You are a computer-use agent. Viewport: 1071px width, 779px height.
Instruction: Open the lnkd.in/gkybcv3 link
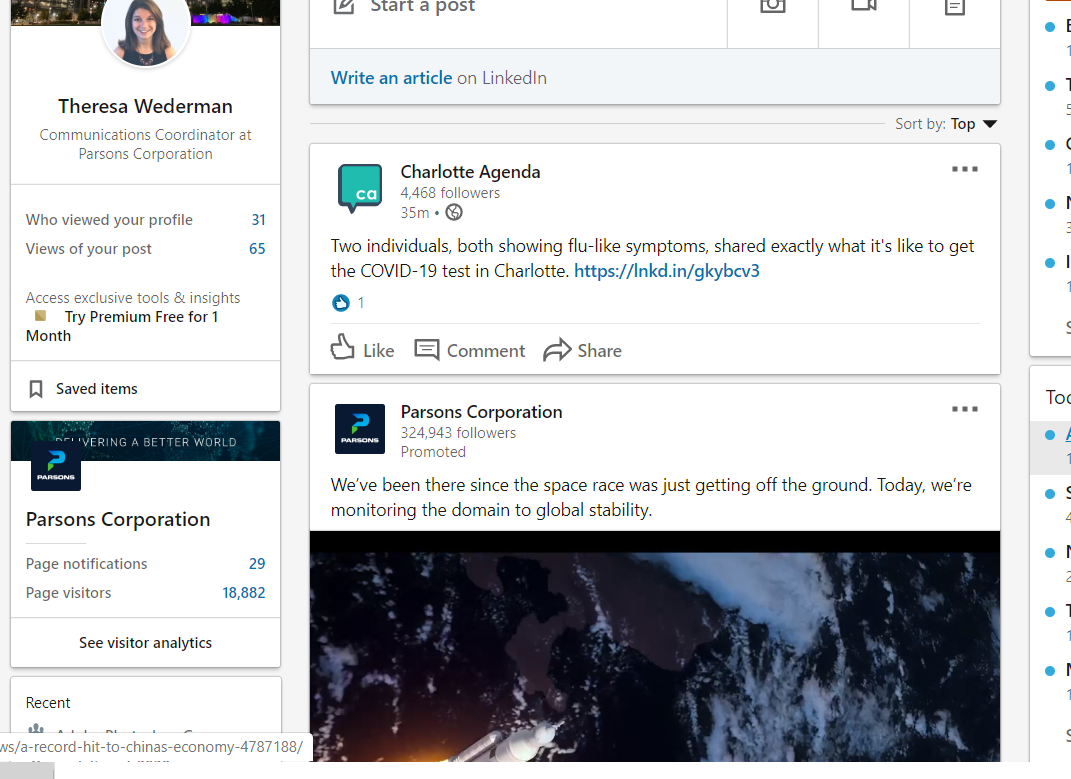tap(666, 271)
